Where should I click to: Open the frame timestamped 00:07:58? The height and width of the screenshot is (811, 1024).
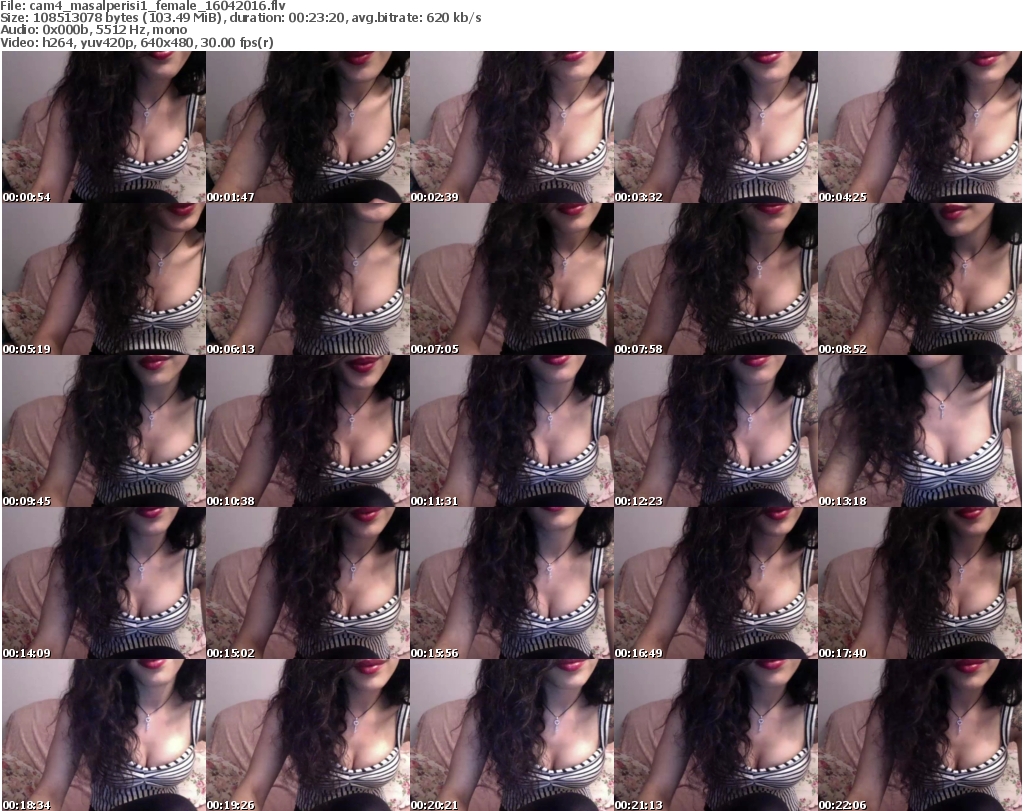click(716, 279)
